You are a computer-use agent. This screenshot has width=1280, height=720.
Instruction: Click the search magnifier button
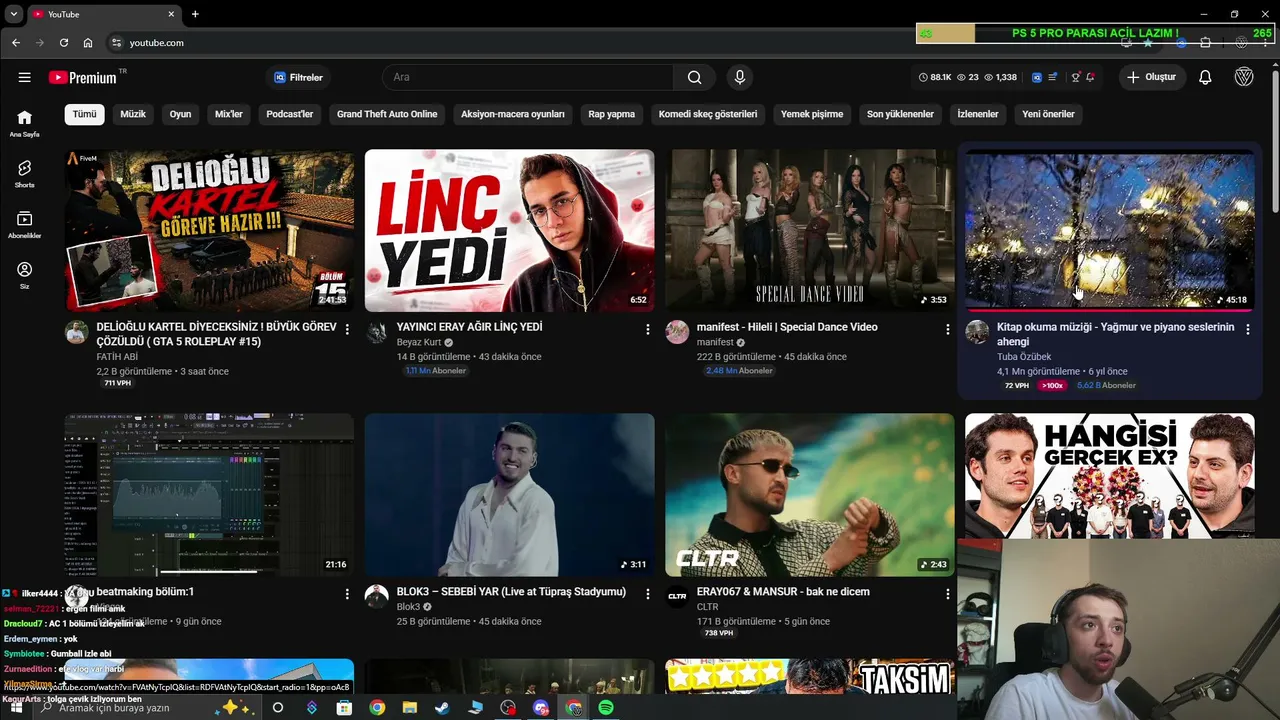tap(695, 77)
